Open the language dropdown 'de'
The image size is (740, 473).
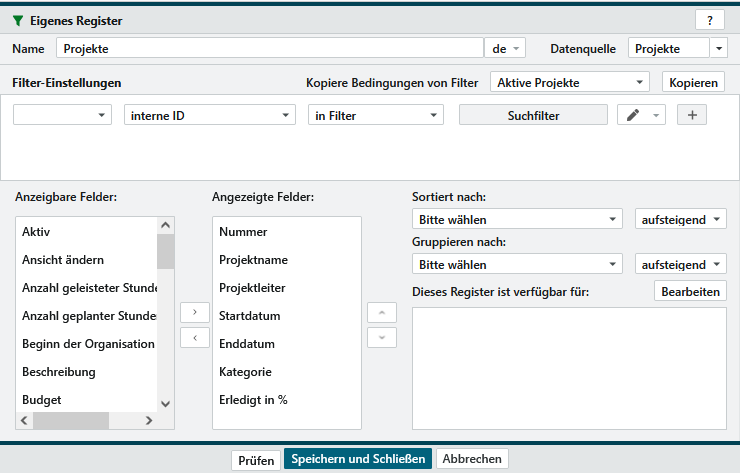(x=504, y=48)
